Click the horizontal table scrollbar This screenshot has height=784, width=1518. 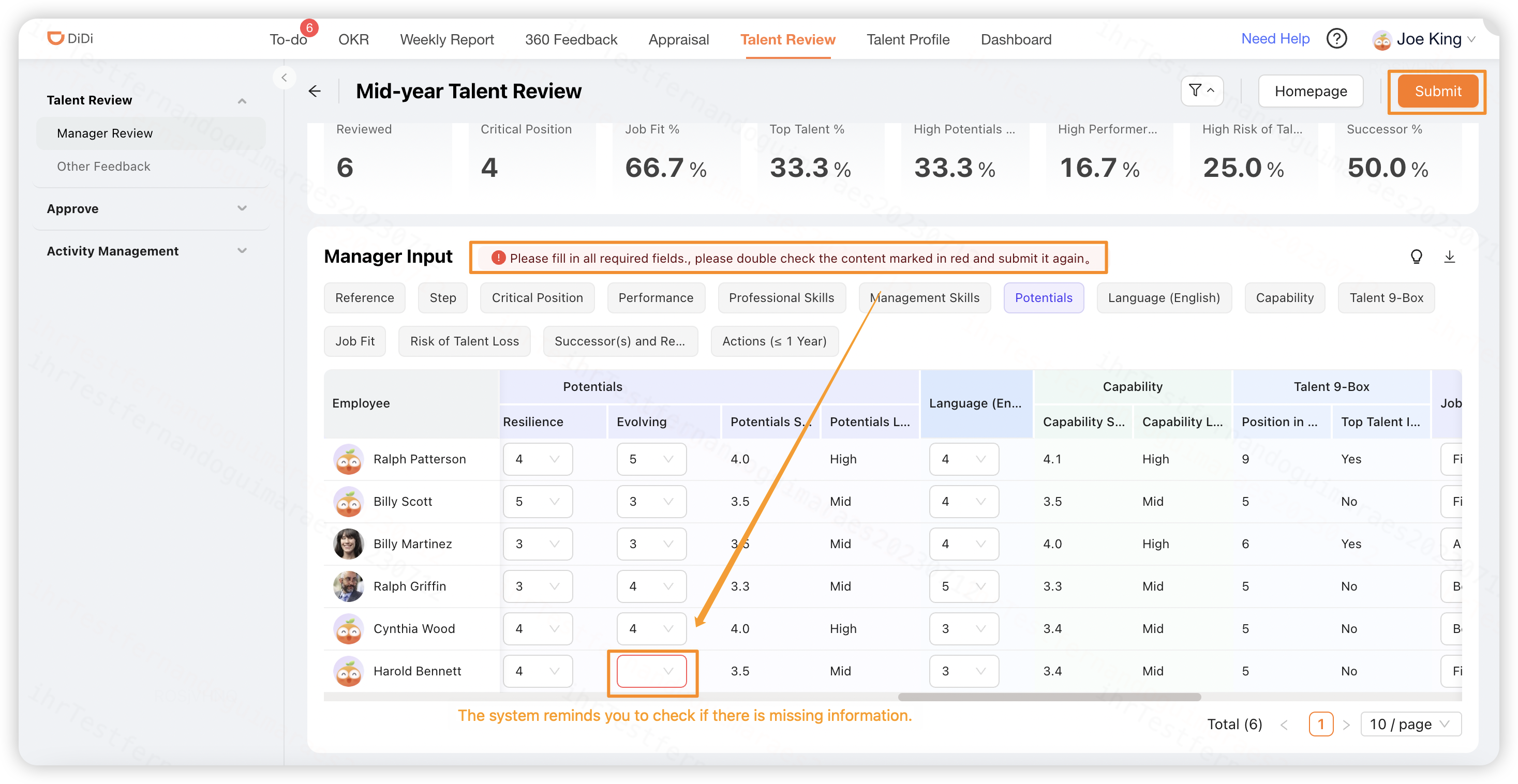pos(1049,698)
